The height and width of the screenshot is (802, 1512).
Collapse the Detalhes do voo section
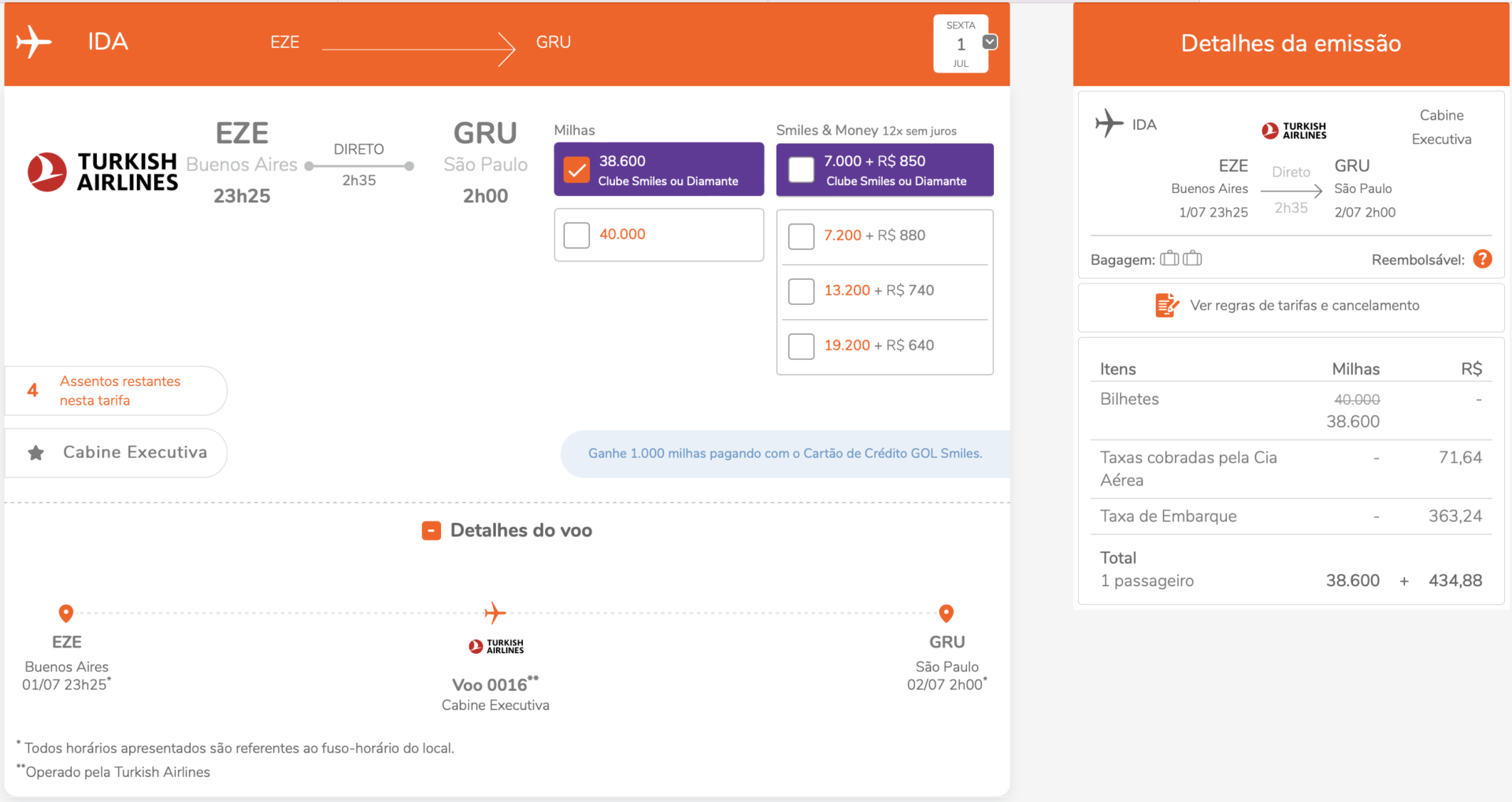pos(432,531)
